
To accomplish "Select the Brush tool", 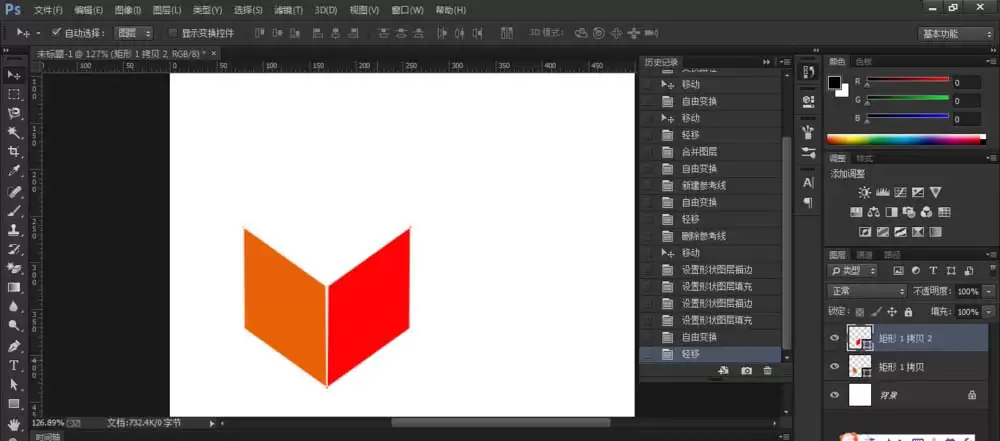I will pos(13,210).
